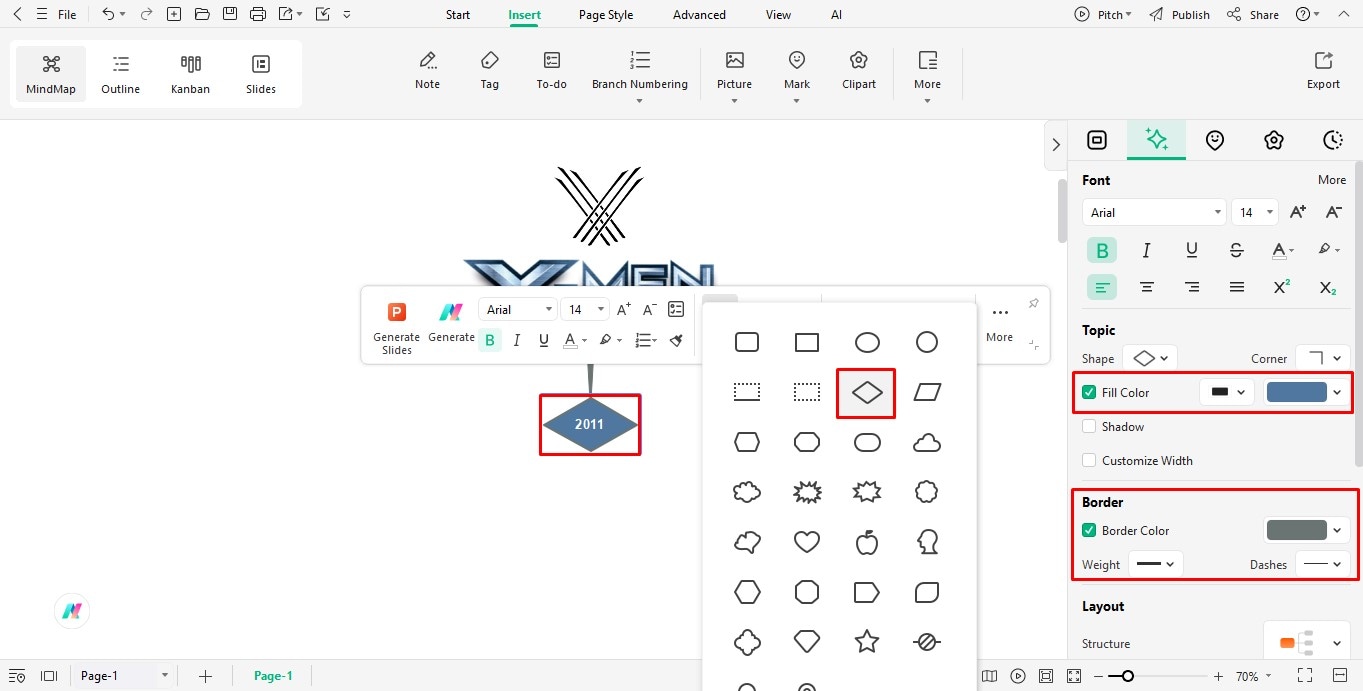Open the border Weight dropdown

click(x=1156, y=564)
